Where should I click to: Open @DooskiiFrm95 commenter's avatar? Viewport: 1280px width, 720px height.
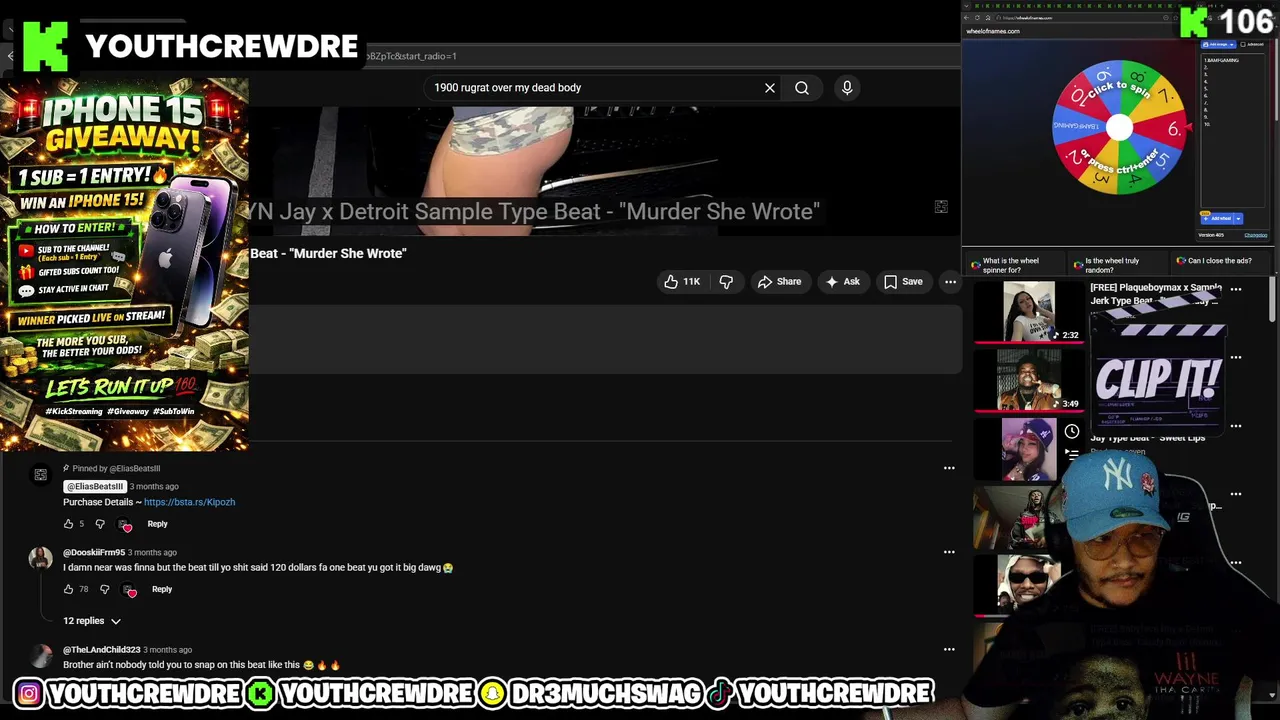pyautogui.click(x=41, y=558)
